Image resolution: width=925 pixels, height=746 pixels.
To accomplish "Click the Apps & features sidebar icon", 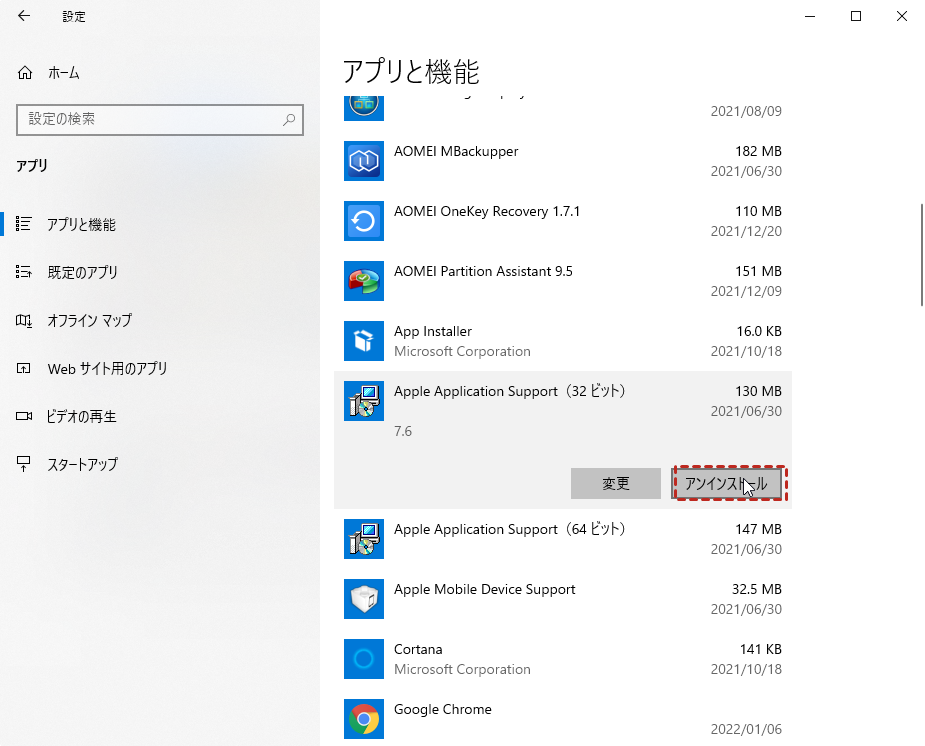I will (x=24, y=224).
